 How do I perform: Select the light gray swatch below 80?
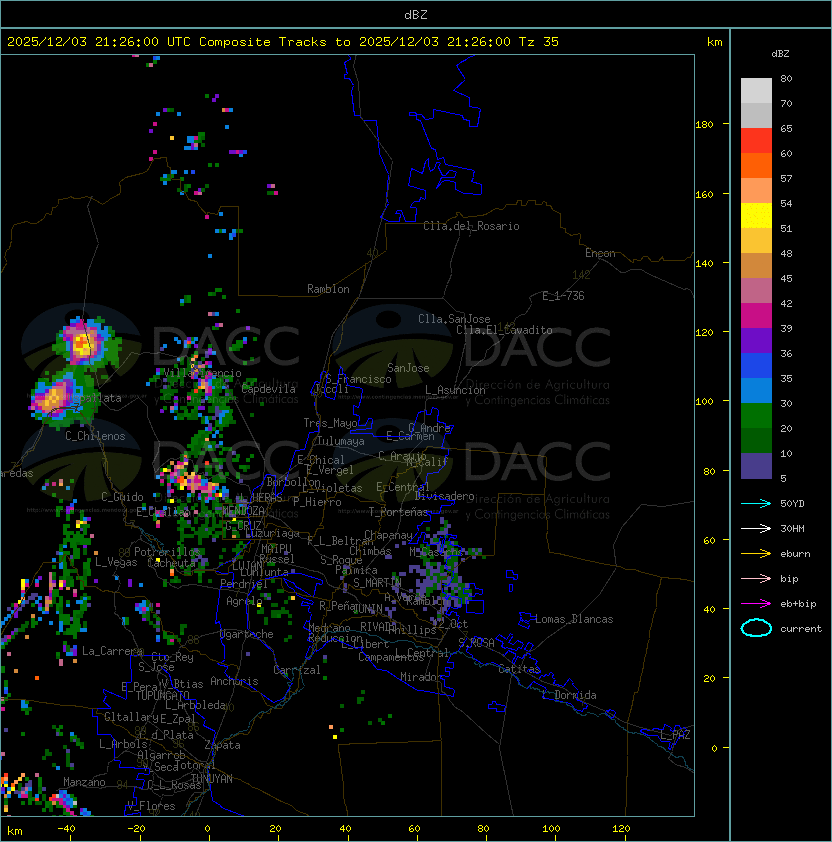click(x=756, y=90)
